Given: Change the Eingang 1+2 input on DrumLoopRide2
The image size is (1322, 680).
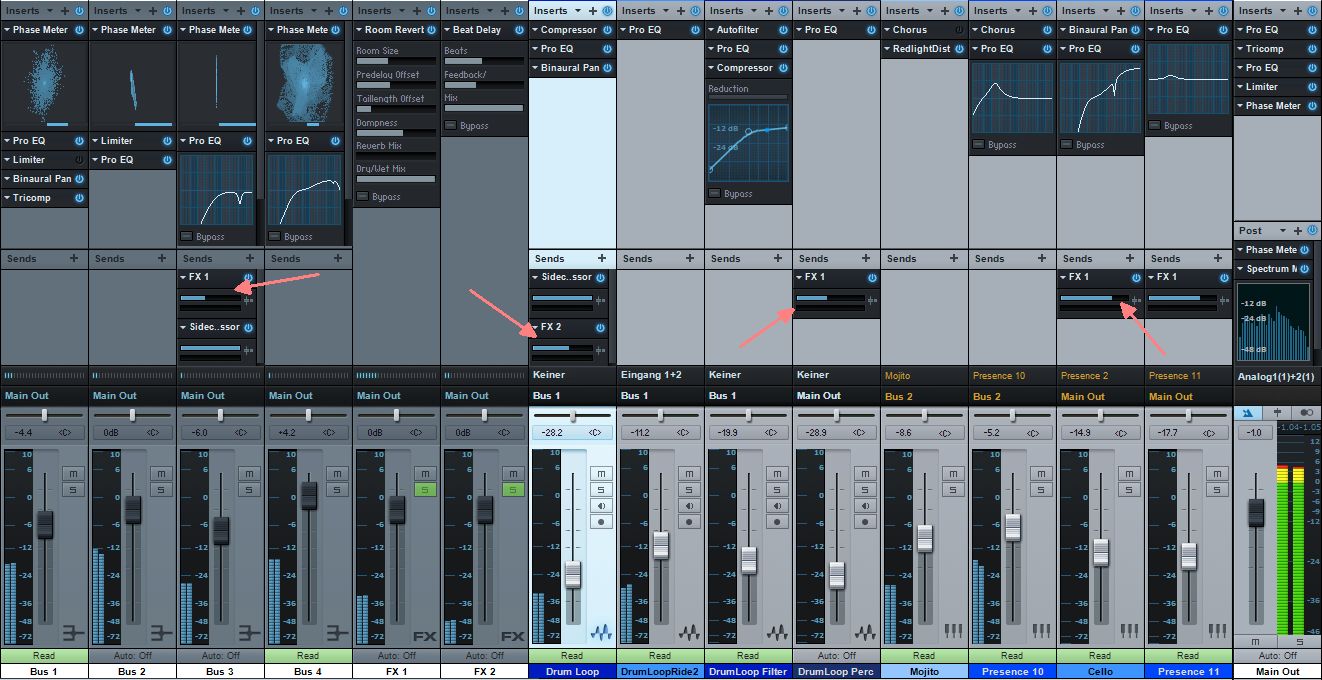Looking at the screenshot, I should tap(660, 376).
